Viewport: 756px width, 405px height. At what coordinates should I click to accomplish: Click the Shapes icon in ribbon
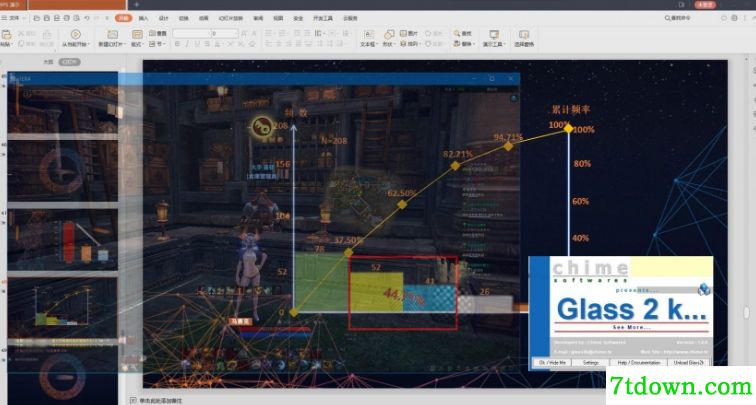click(389, 34)
